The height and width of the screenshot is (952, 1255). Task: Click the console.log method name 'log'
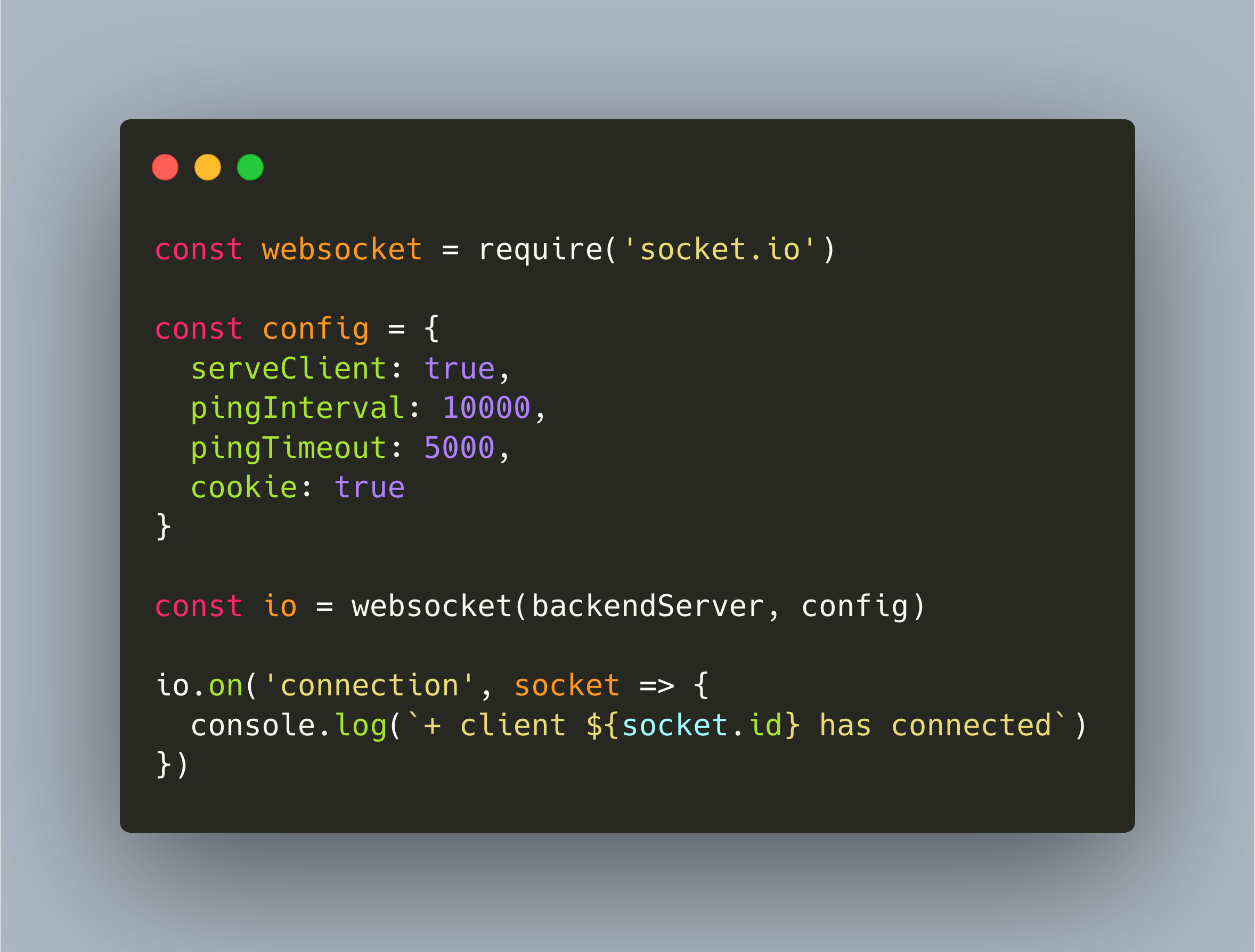(x=361, y=725)
